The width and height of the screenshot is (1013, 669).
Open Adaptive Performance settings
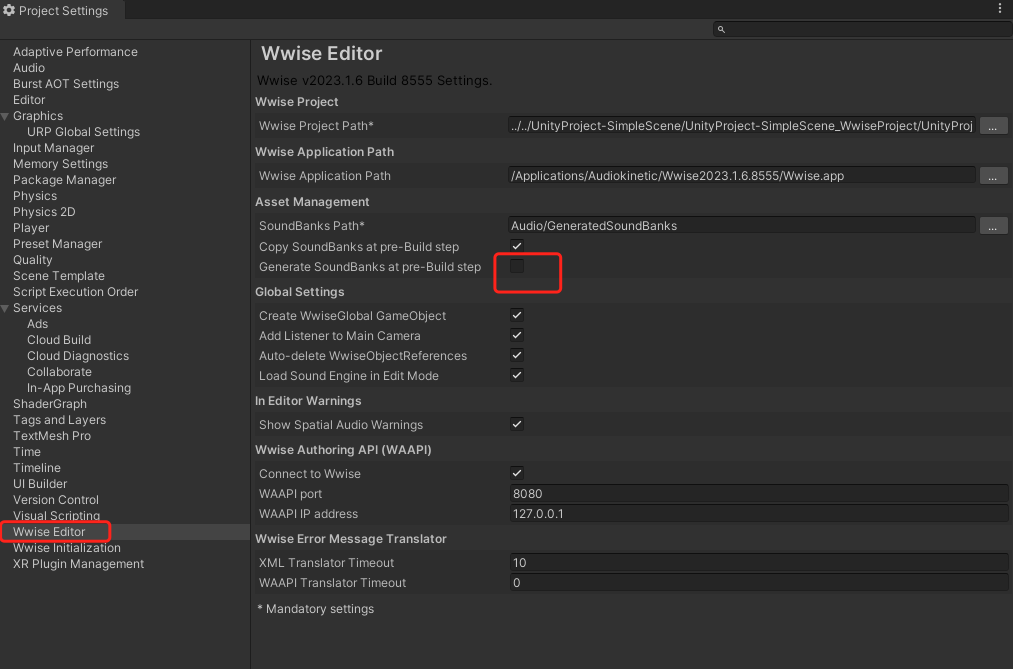pos(75,52)
